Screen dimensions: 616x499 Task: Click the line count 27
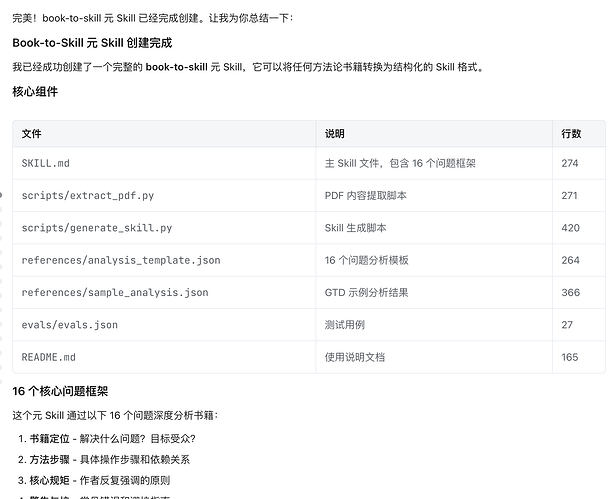tap(567, 325)
